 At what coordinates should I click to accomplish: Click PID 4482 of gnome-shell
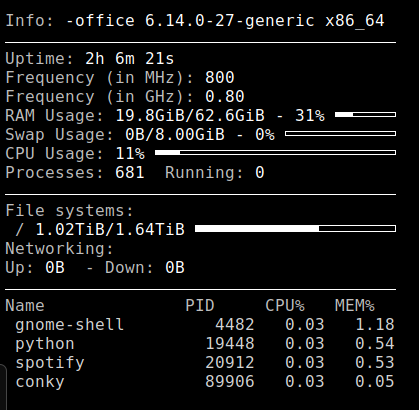(x=235, y=325)
